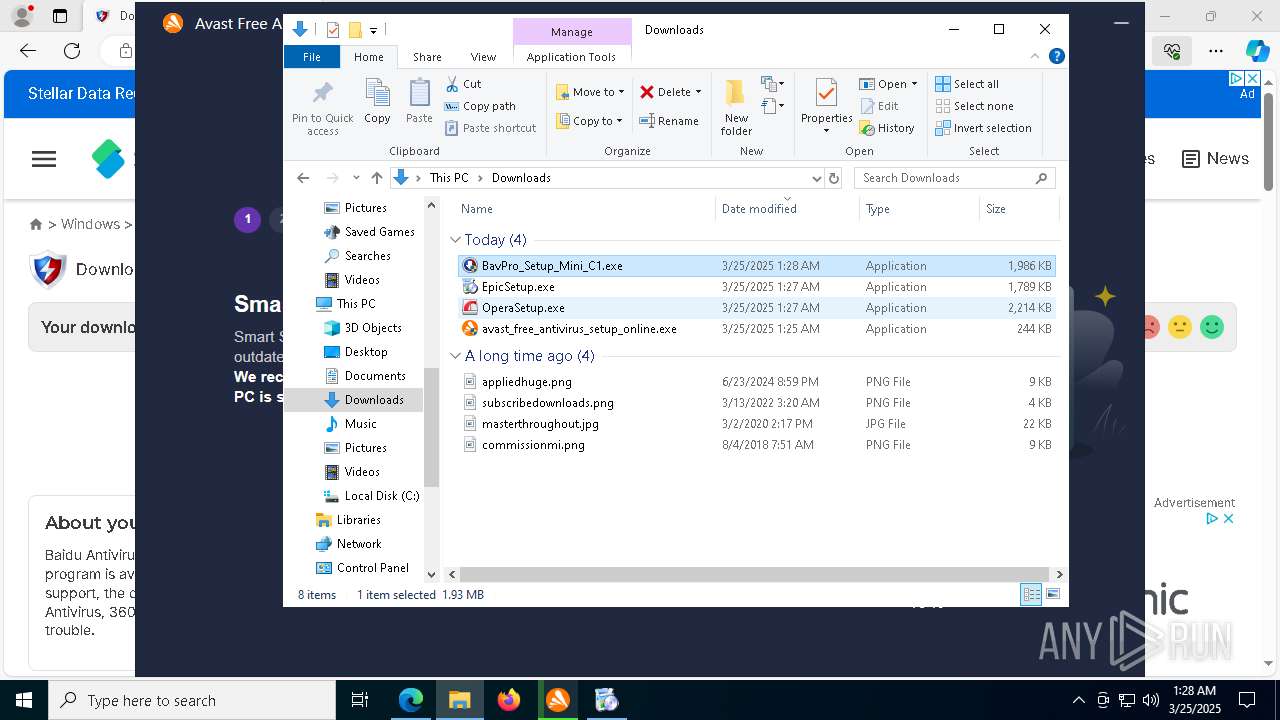Open the Copy to dropdown

(589, 121)
